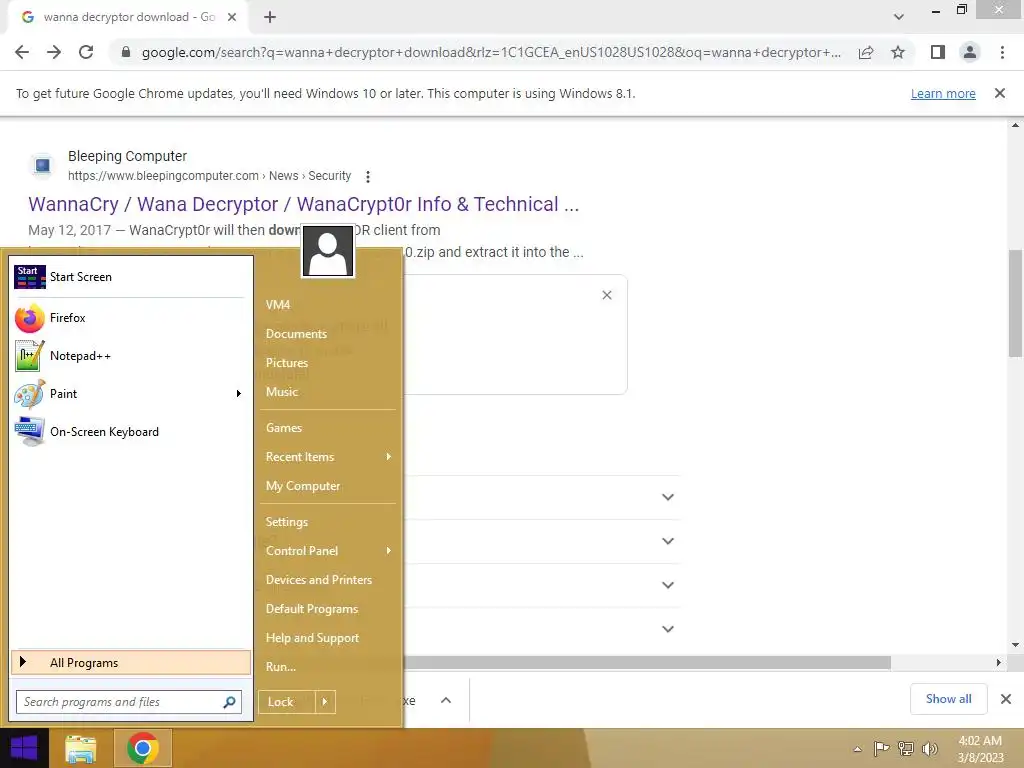Open the WannaCry / Wana Decryptor result link

click(x=304, y=204)
